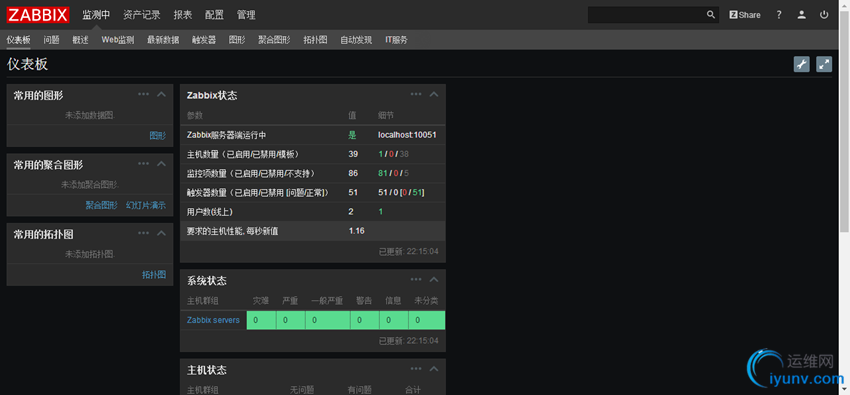The height and width of the screenshot is (395, 850).
Task: Open the Zabbix Share link
Action: pyautogui.click(x=744, y=15)
